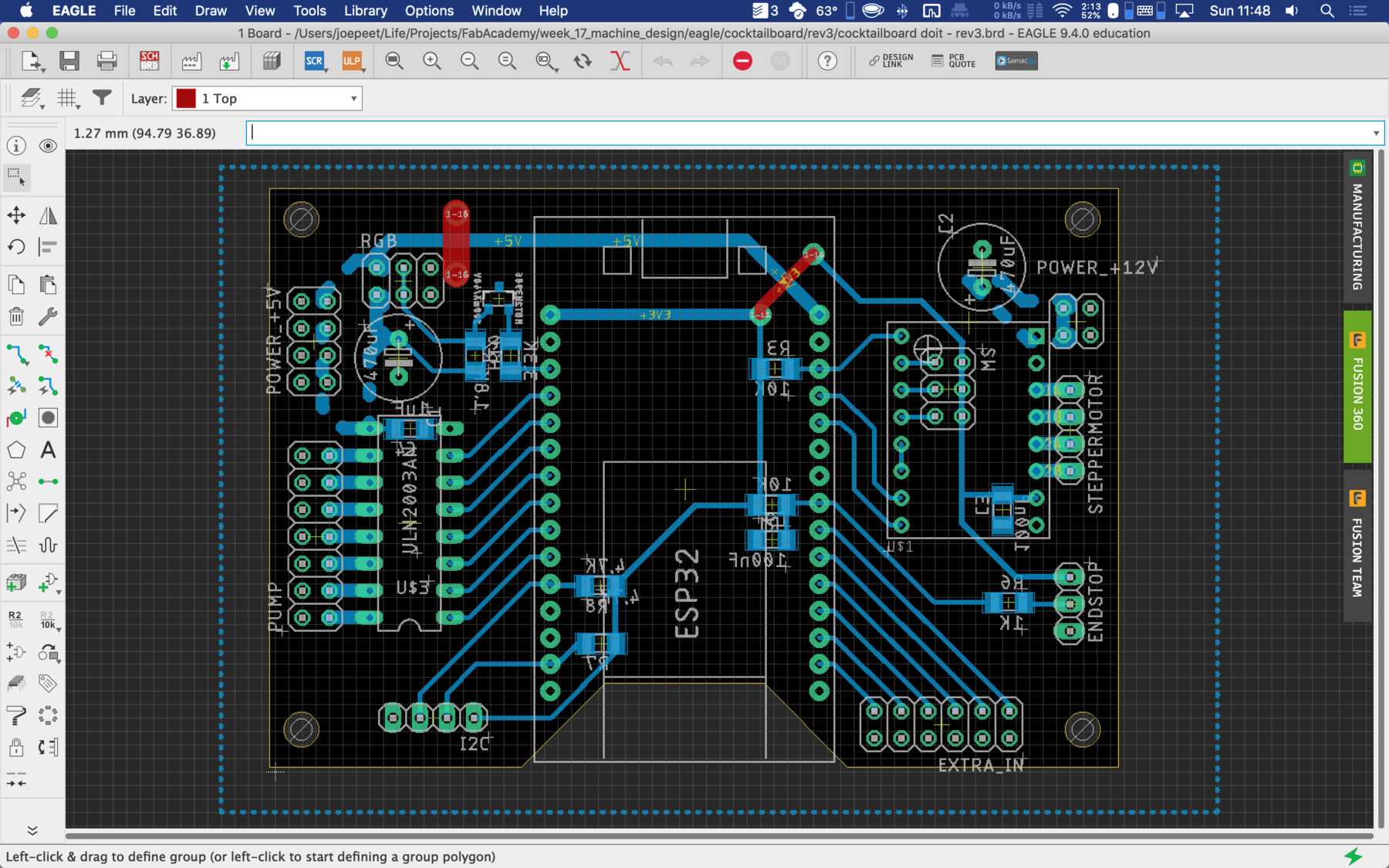Screen dimensions: 1389x868
Task: Open the Edit menu
Action: (x=165, y=11)
